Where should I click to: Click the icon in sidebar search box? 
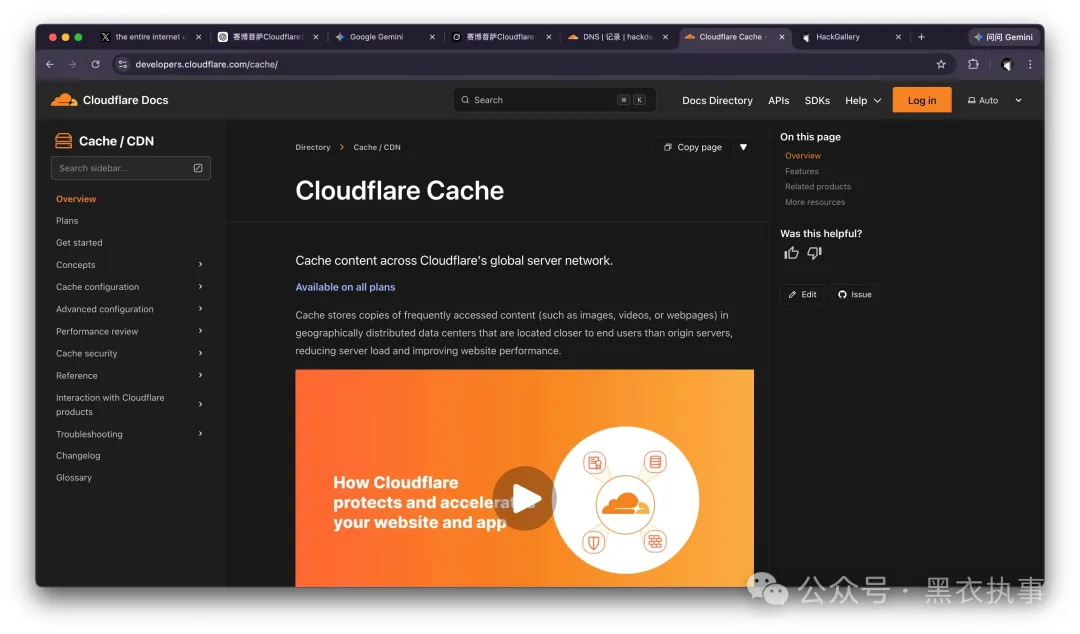coord(198,168)
